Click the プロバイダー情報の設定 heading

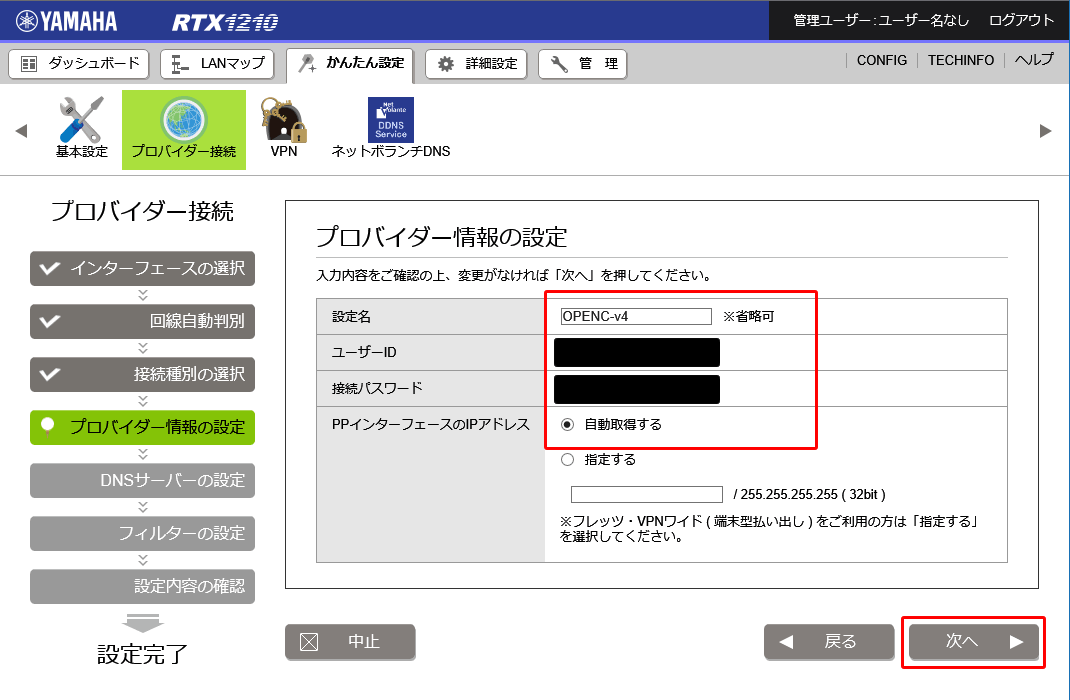pyautogui.click(x=442, y=237)
